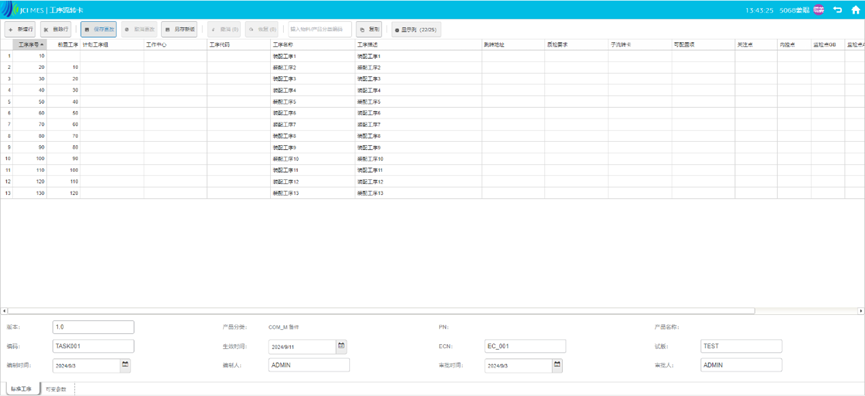This screenshot has width=865, height=396.
Task: Click the user name starting with 5068
Action: tap(795, 10)
